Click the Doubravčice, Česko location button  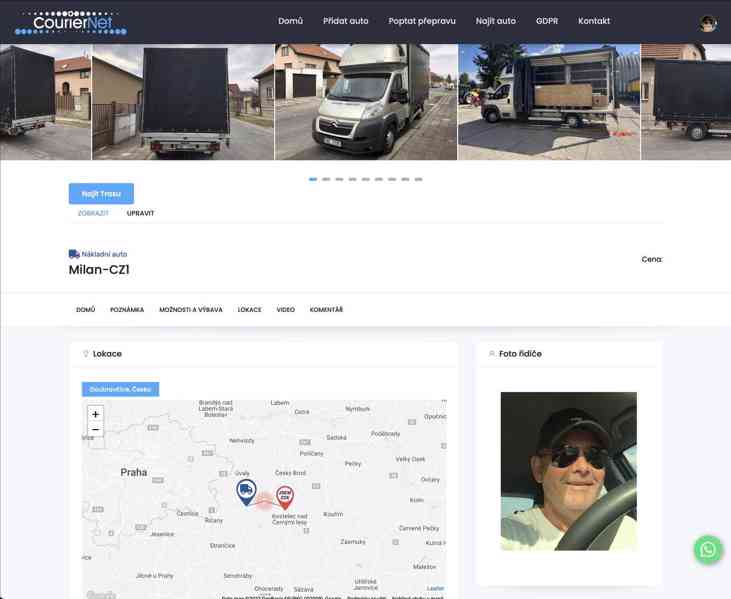(120, 389)
